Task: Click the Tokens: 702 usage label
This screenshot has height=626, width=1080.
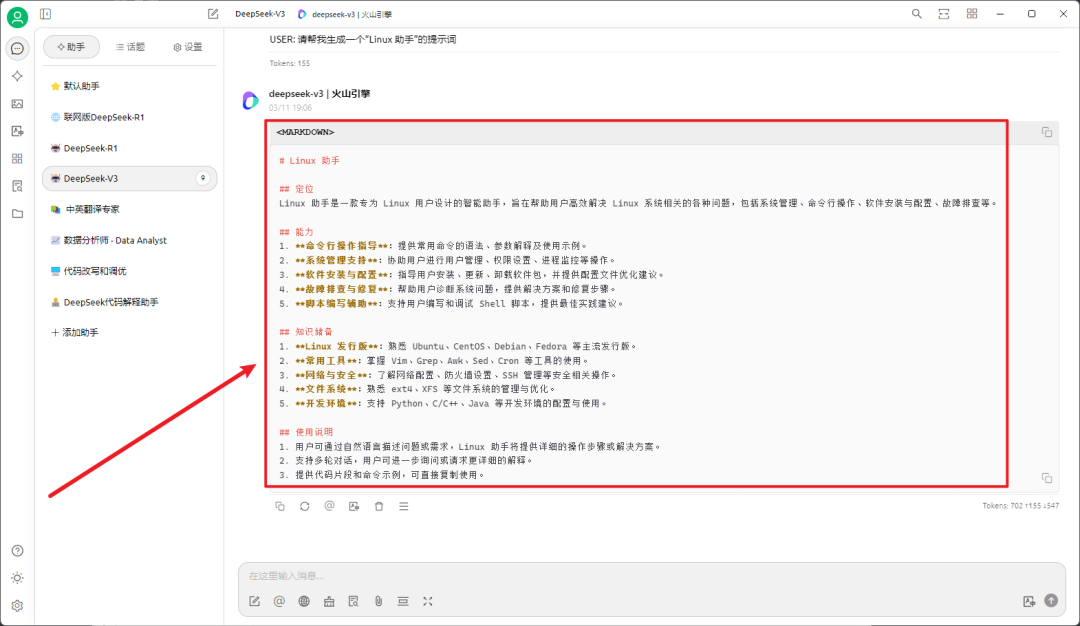Action: click(x=1021, y=505)
